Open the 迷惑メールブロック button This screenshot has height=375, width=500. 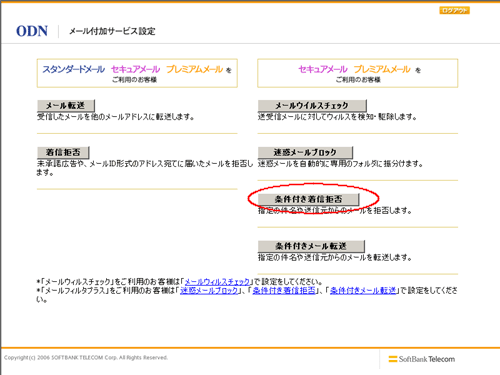click(x=305, y=152)
